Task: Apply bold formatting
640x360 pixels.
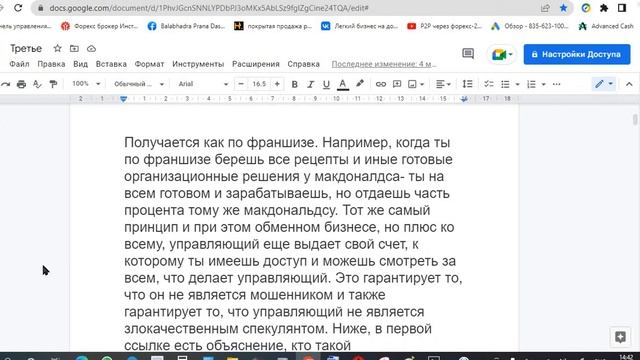Action: tap(294, 84)
